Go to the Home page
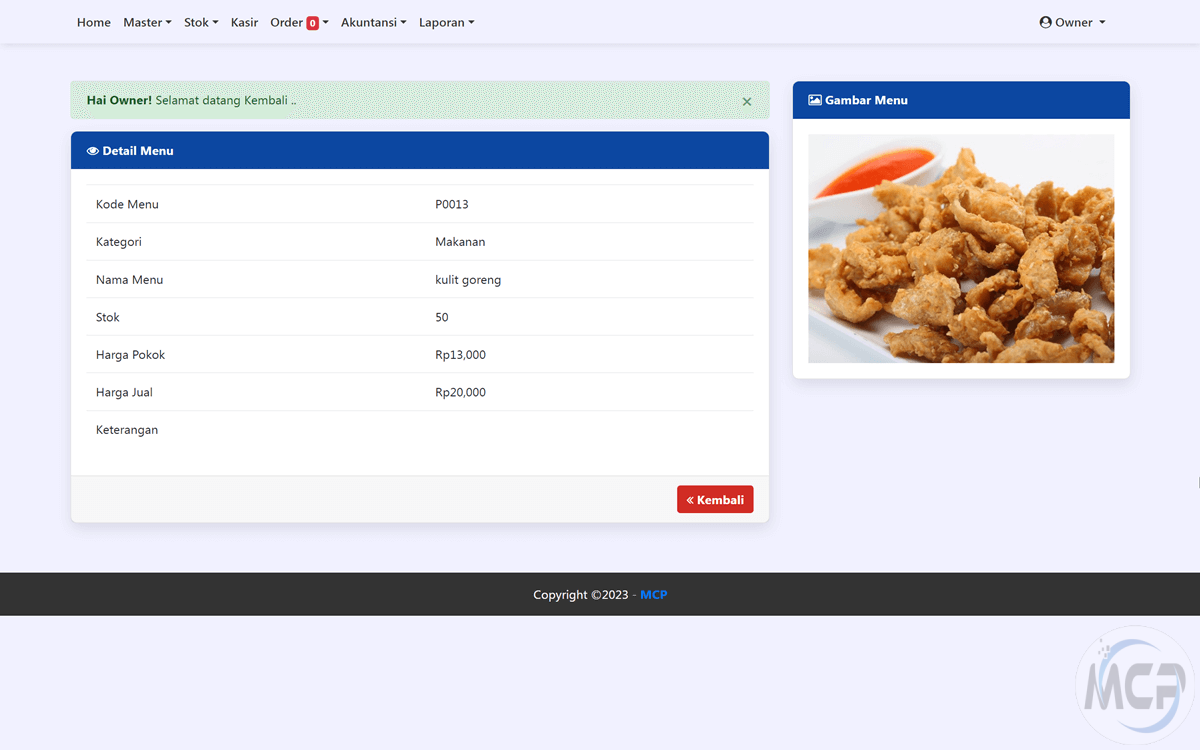 pyautogui.click(x=94, y=22)
